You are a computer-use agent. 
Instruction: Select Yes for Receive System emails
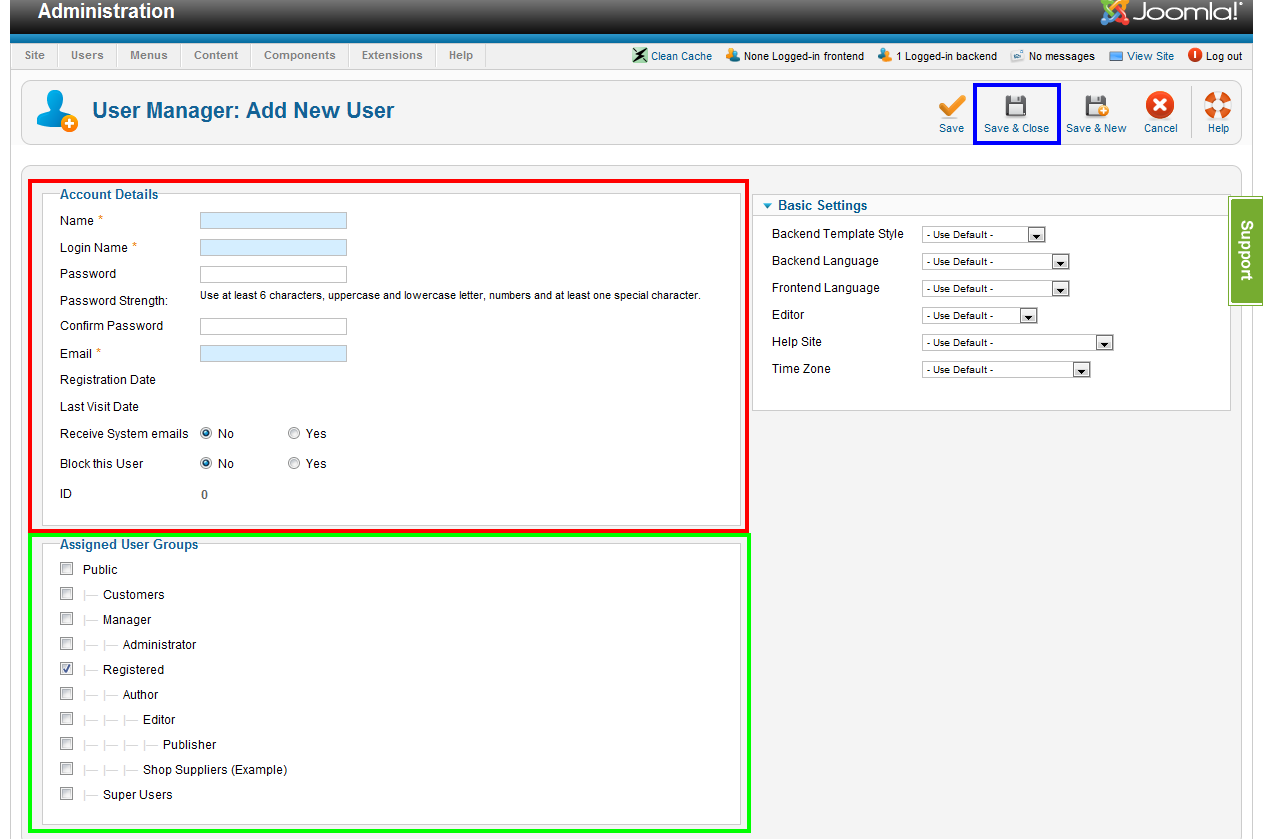[294, 434]
